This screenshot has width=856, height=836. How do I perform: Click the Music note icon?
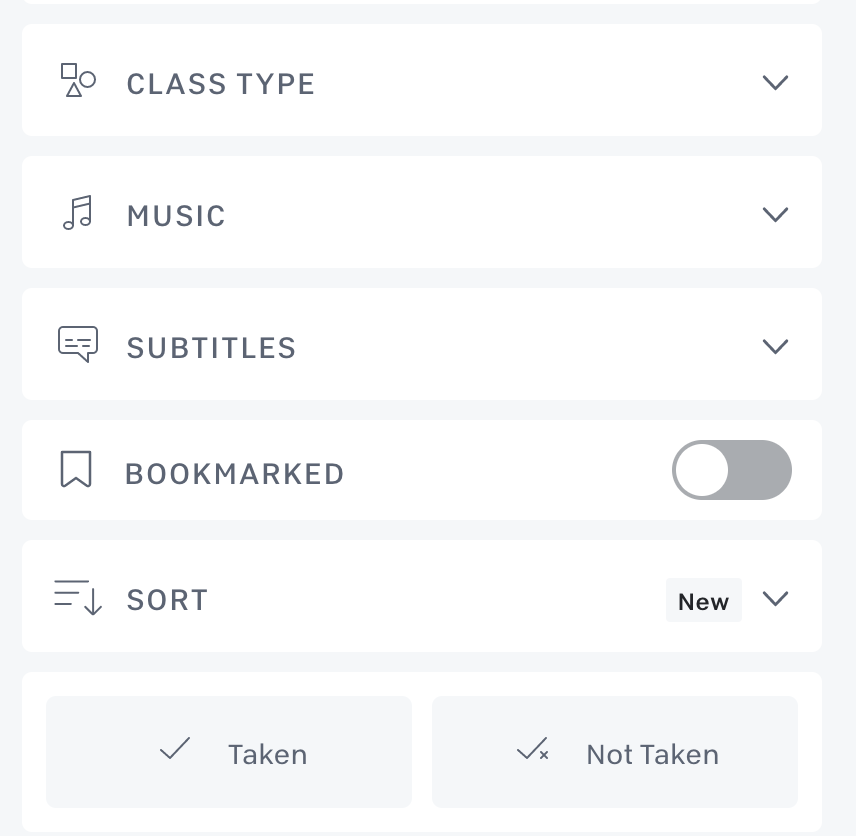point(77,213)
